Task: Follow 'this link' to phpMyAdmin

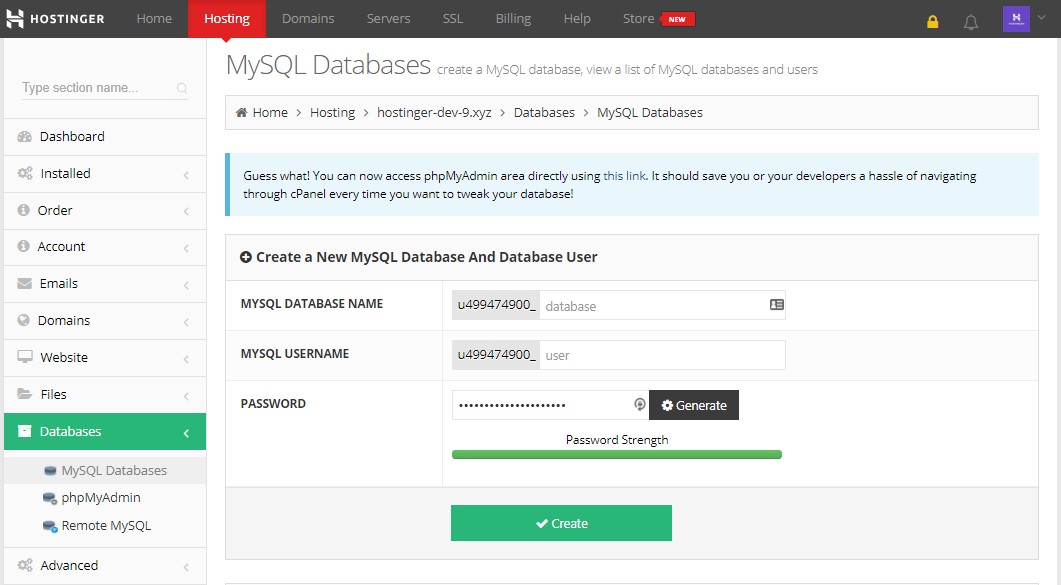Action: pyautogui.click(x=624, y=176)
